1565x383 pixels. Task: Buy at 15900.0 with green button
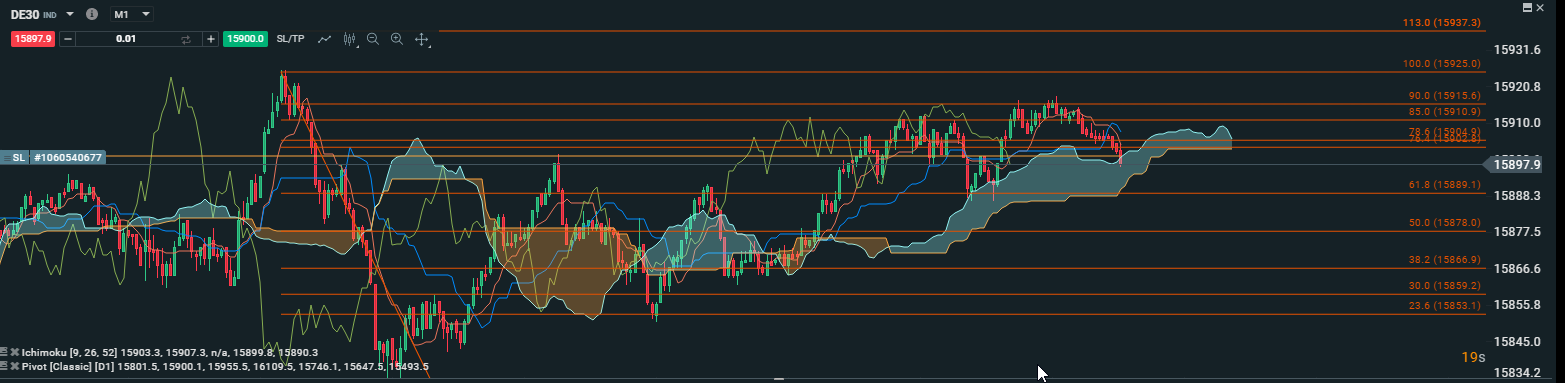245,39
